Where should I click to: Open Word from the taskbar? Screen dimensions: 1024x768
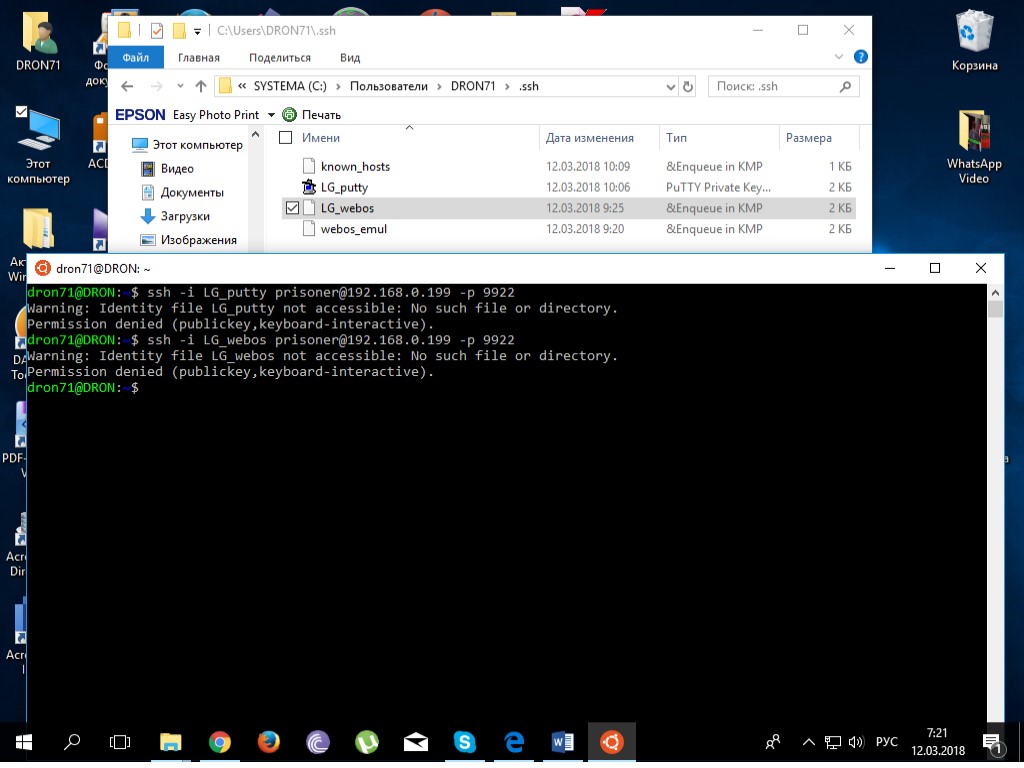pyautogui.click(x=562, y=742)
